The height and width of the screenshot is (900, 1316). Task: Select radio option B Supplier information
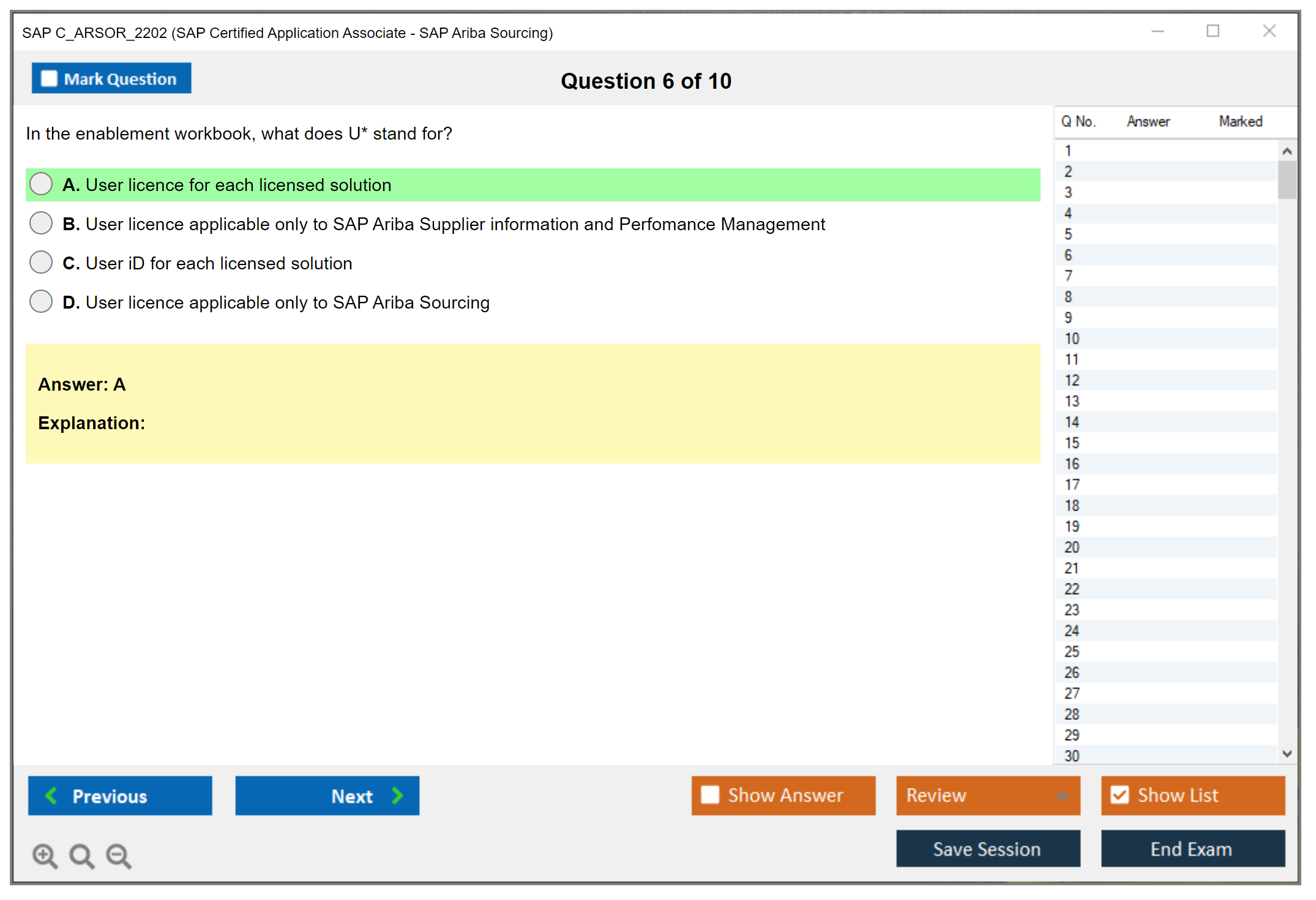[x=41, y=223]
